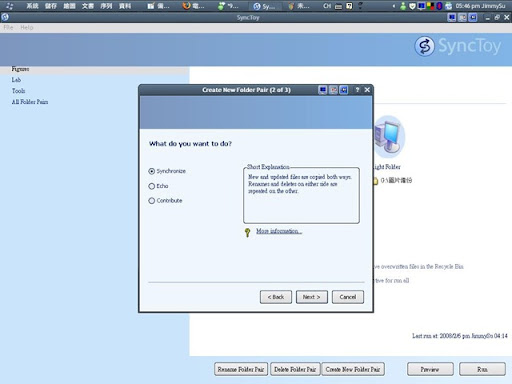The height and width of the screenshot is (384, 512).
Task: Click second monitor button in dialog title bar
Action: (x=333, y=90)
